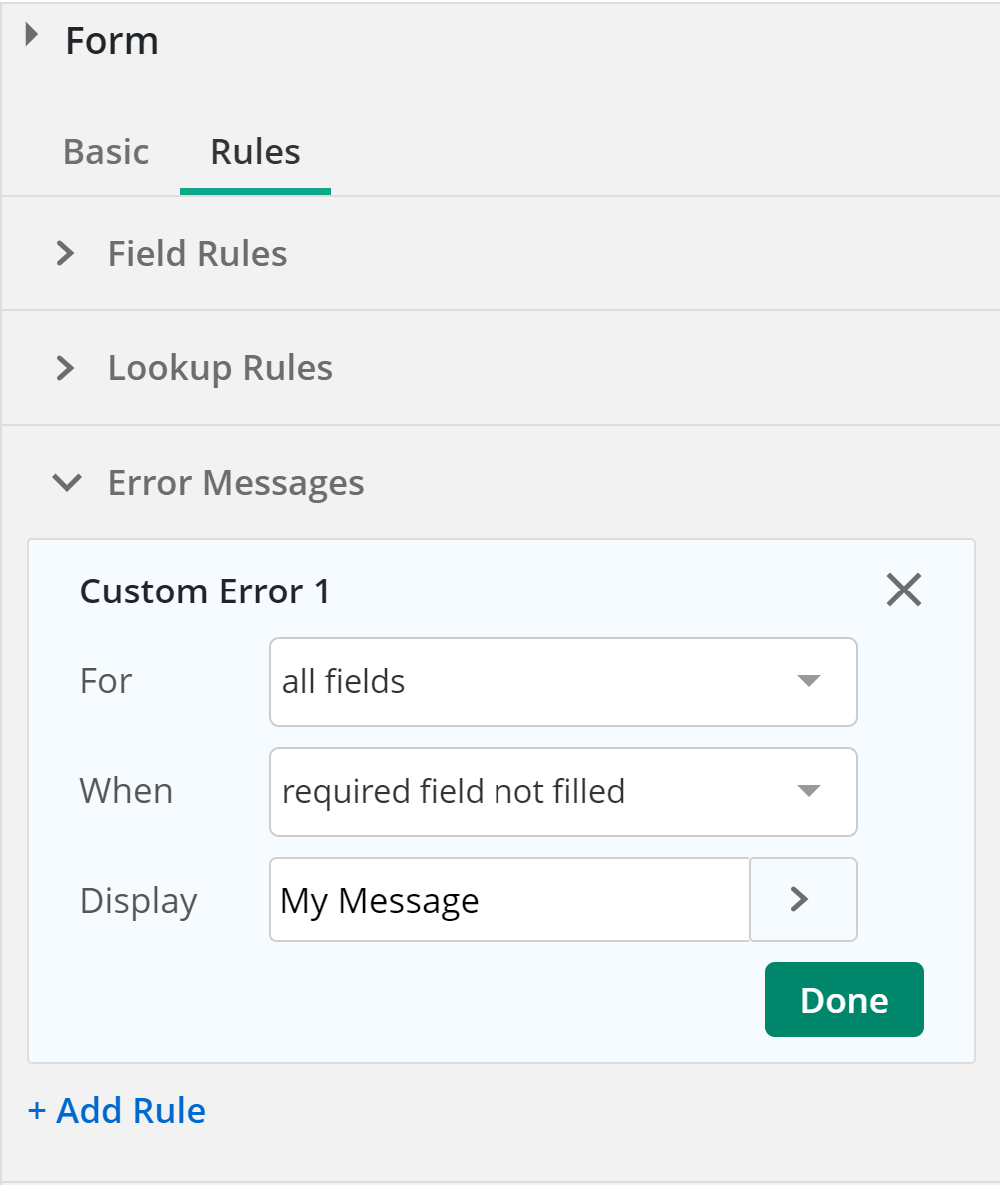This screenshot has width=1000, height=1185.
Task: Focus the Display 'My Message' text field
Action: click(x=509, y=899)
